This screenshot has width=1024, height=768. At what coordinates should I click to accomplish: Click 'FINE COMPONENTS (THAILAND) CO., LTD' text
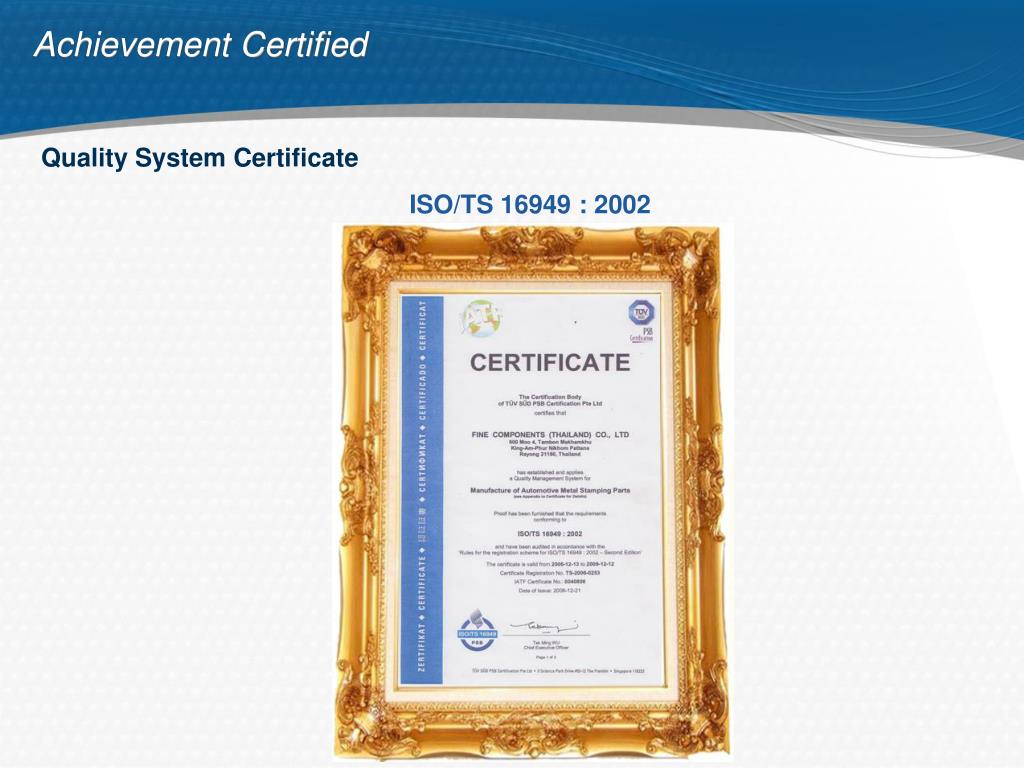point(550,434)
